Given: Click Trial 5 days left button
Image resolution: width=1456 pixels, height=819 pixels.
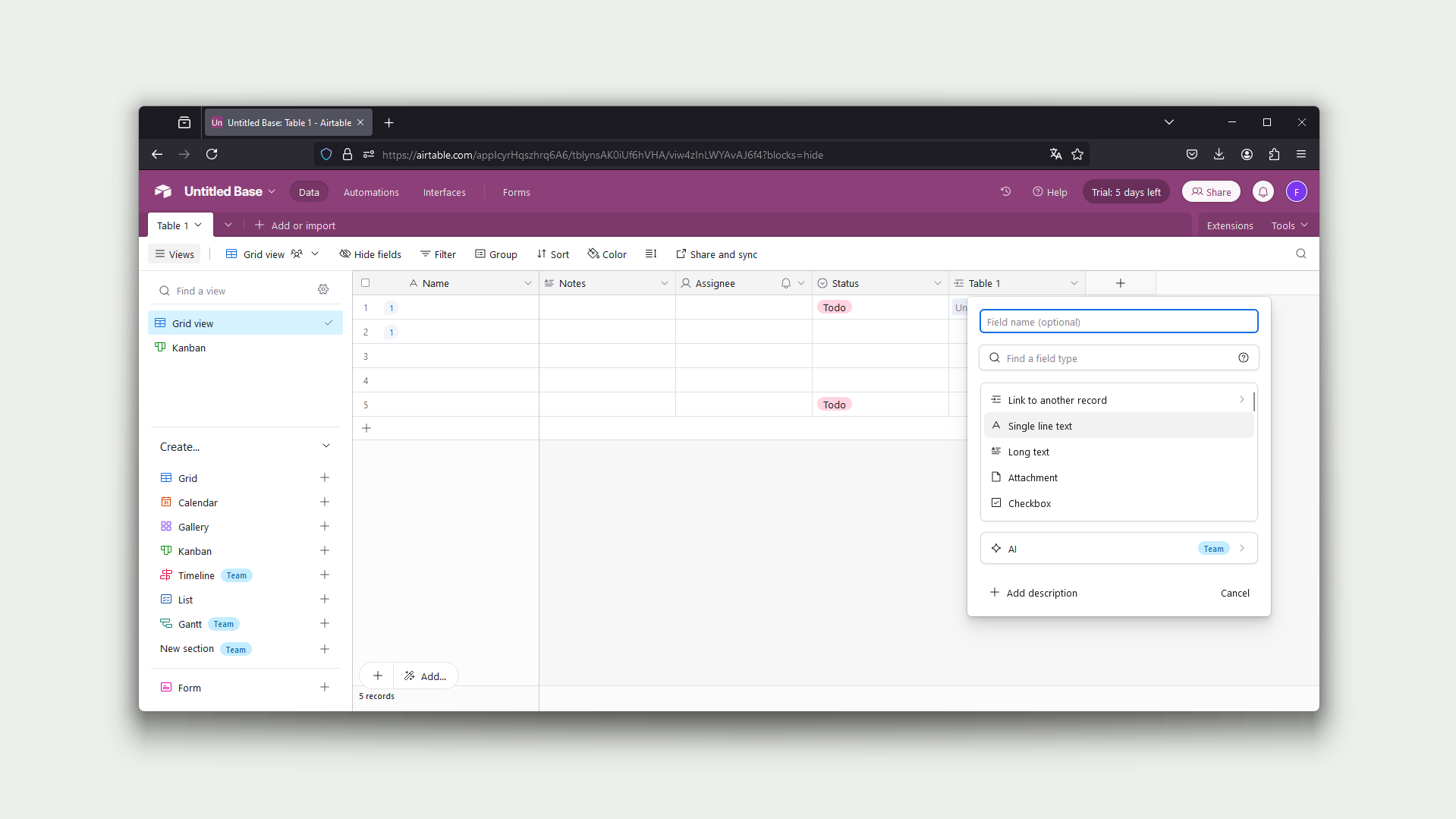Looking at the screenshot, I should [1126, 192].
